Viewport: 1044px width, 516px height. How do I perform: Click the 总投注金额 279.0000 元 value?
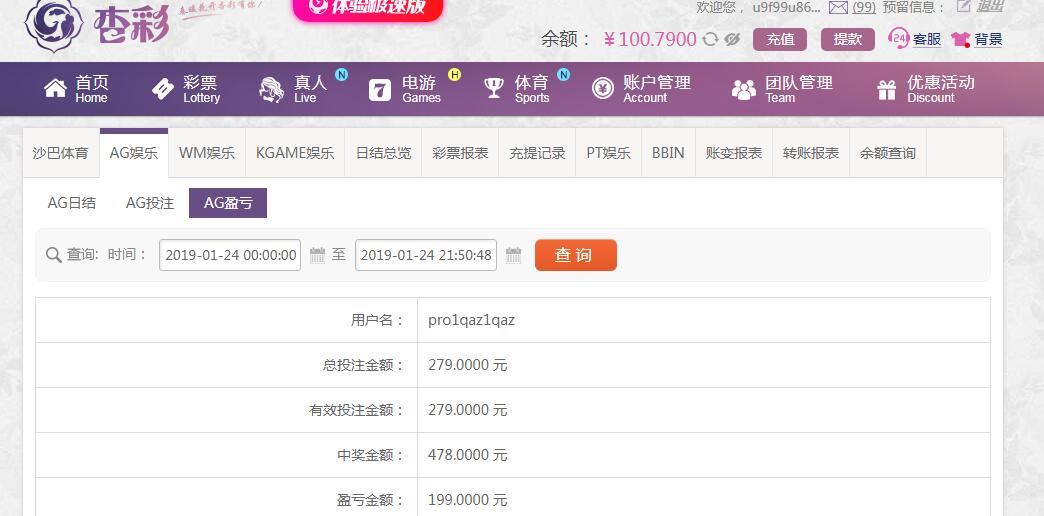click(467, 365)
